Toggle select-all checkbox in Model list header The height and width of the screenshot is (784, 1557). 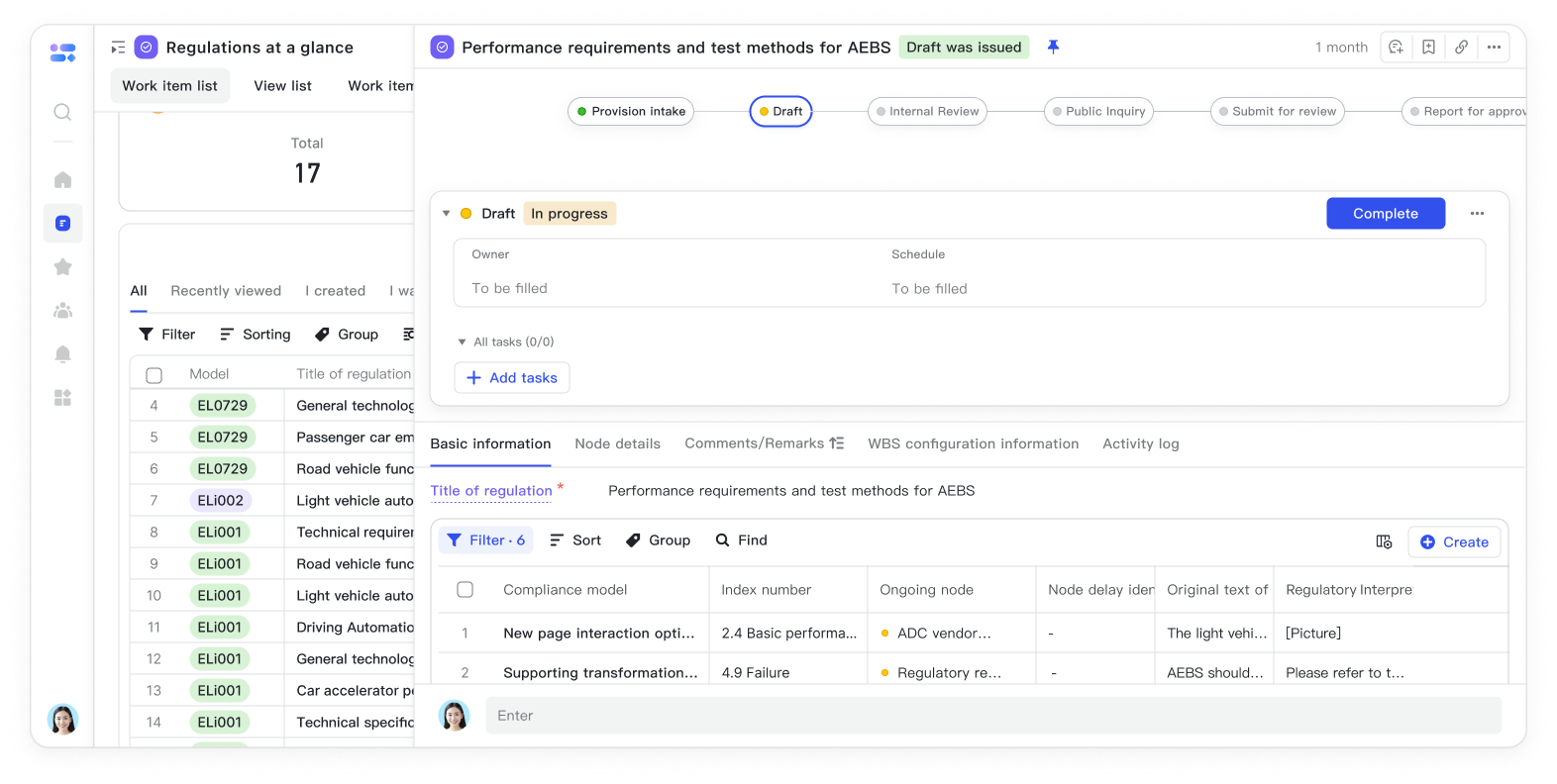155,375
